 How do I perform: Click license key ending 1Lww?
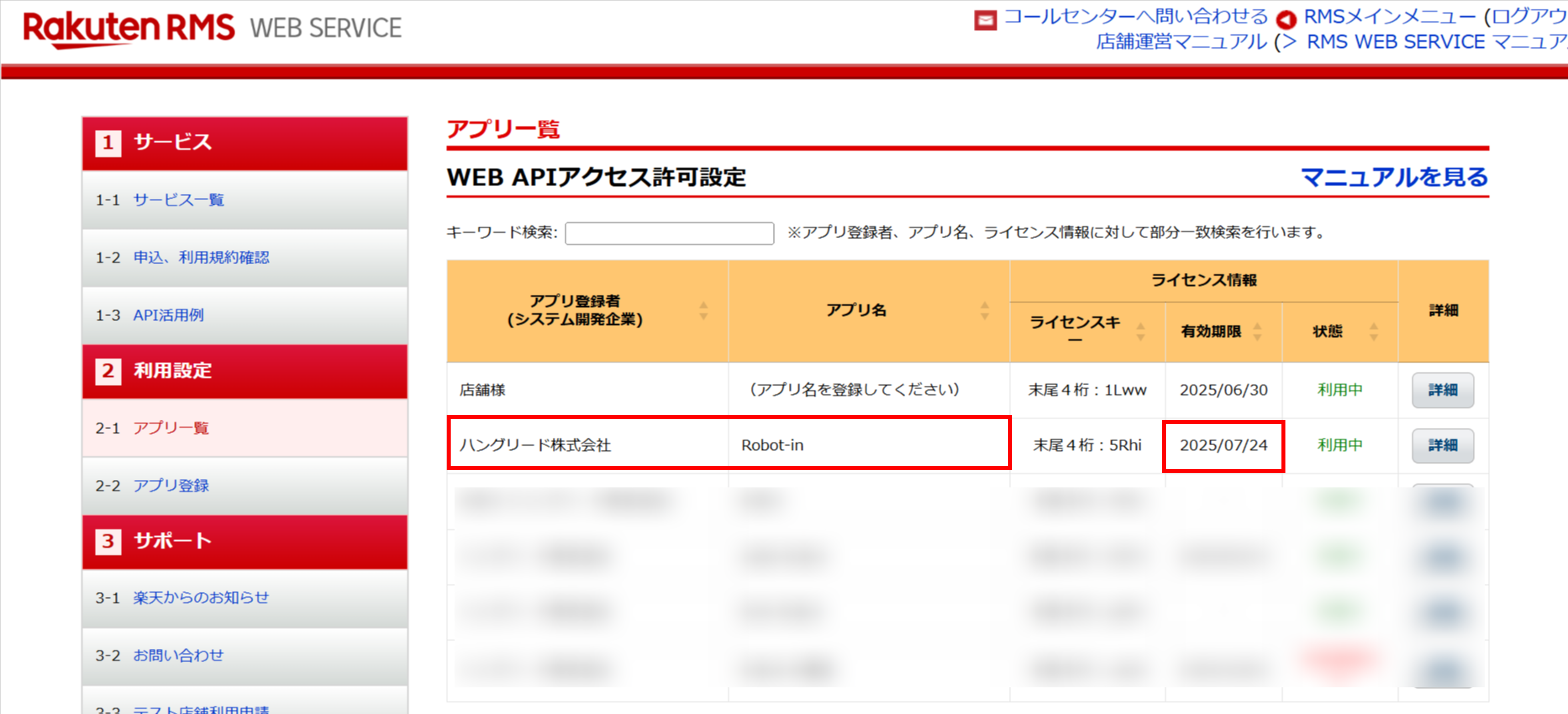click(1088, 390)
